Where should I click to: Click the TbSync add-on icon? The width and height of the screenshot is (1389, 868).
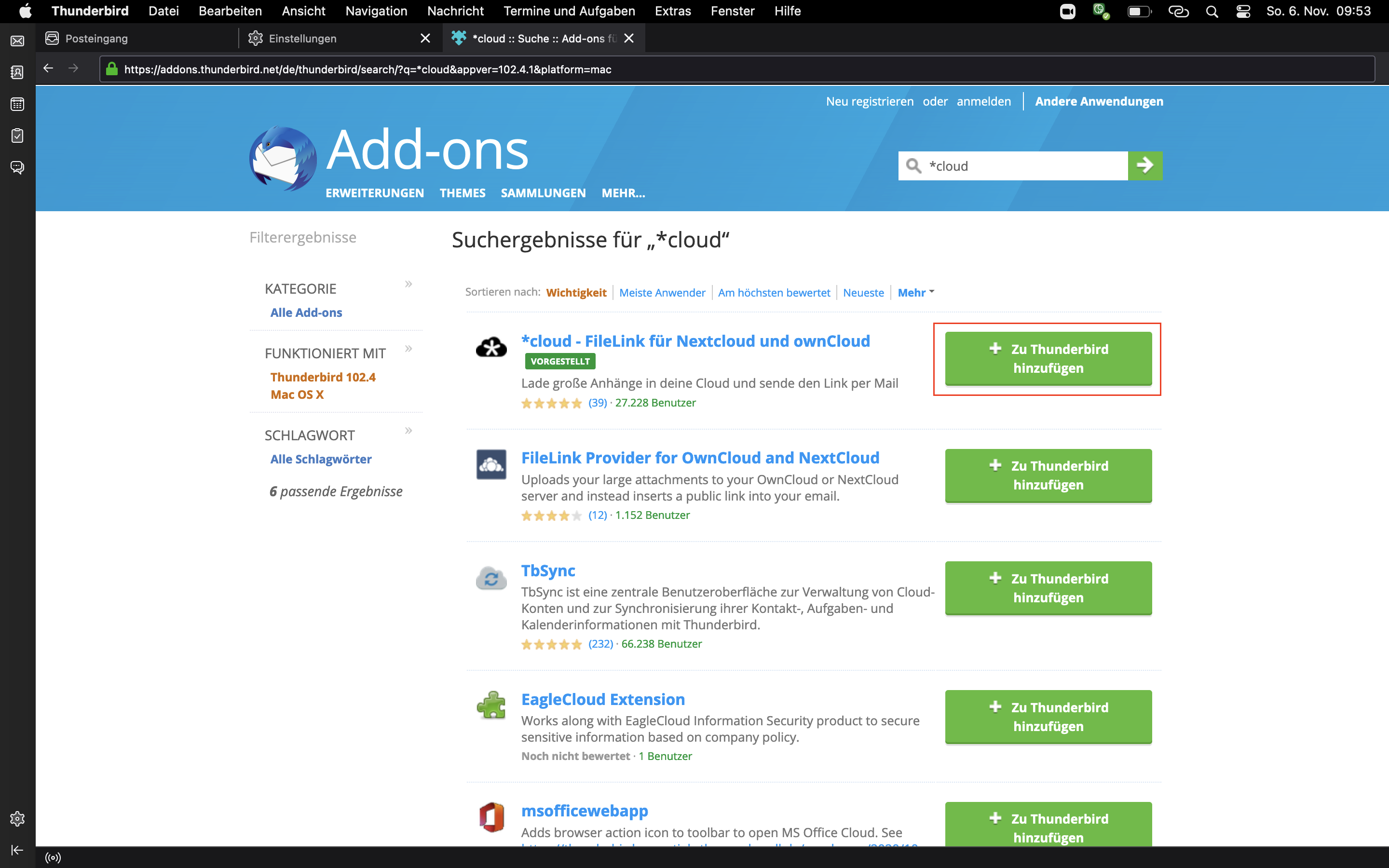click(x=491, y=578)
